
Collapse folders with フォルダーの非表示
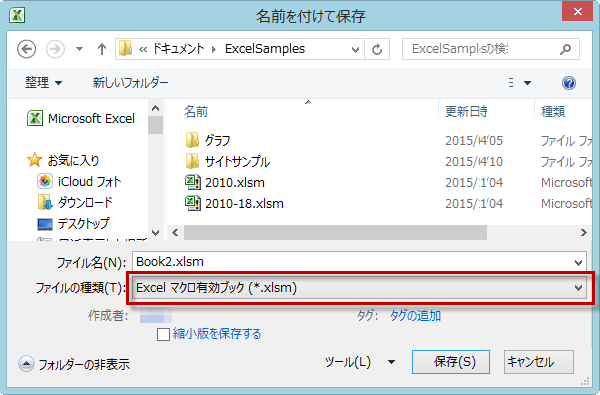click(74, 364)
